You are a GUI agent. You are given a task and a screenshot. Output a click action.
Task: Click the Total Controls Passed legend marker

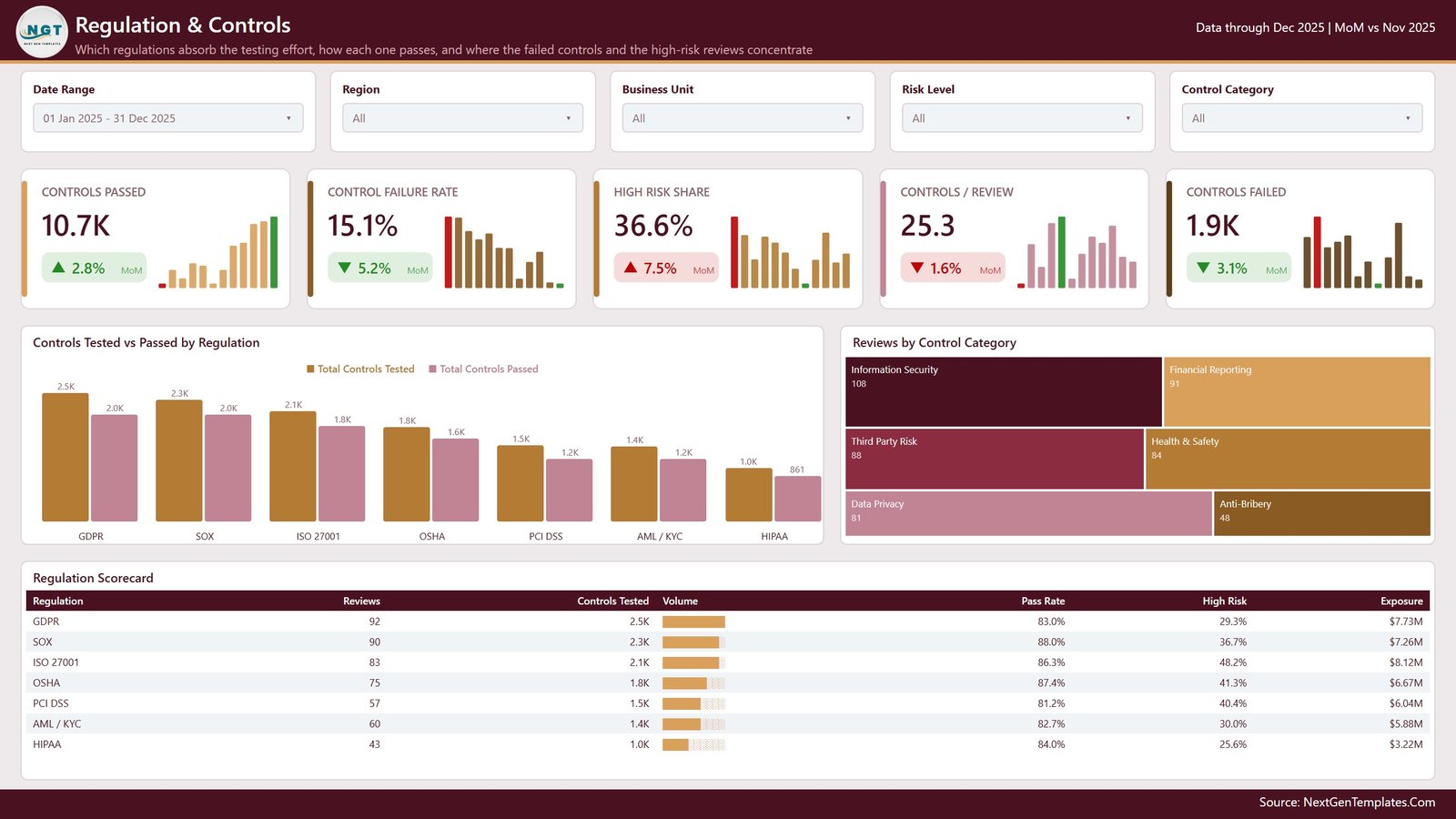(x=432, y=369)
